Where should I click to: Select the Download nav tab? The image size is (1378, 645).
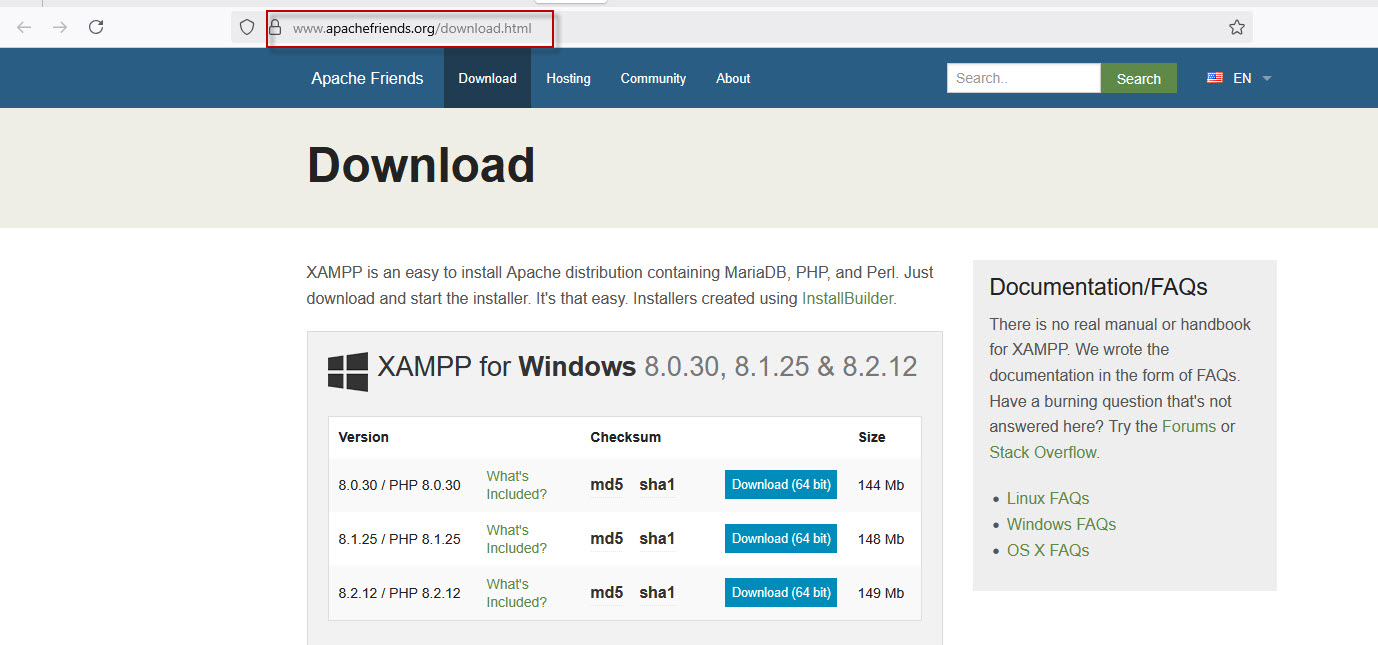click(488, 78)
